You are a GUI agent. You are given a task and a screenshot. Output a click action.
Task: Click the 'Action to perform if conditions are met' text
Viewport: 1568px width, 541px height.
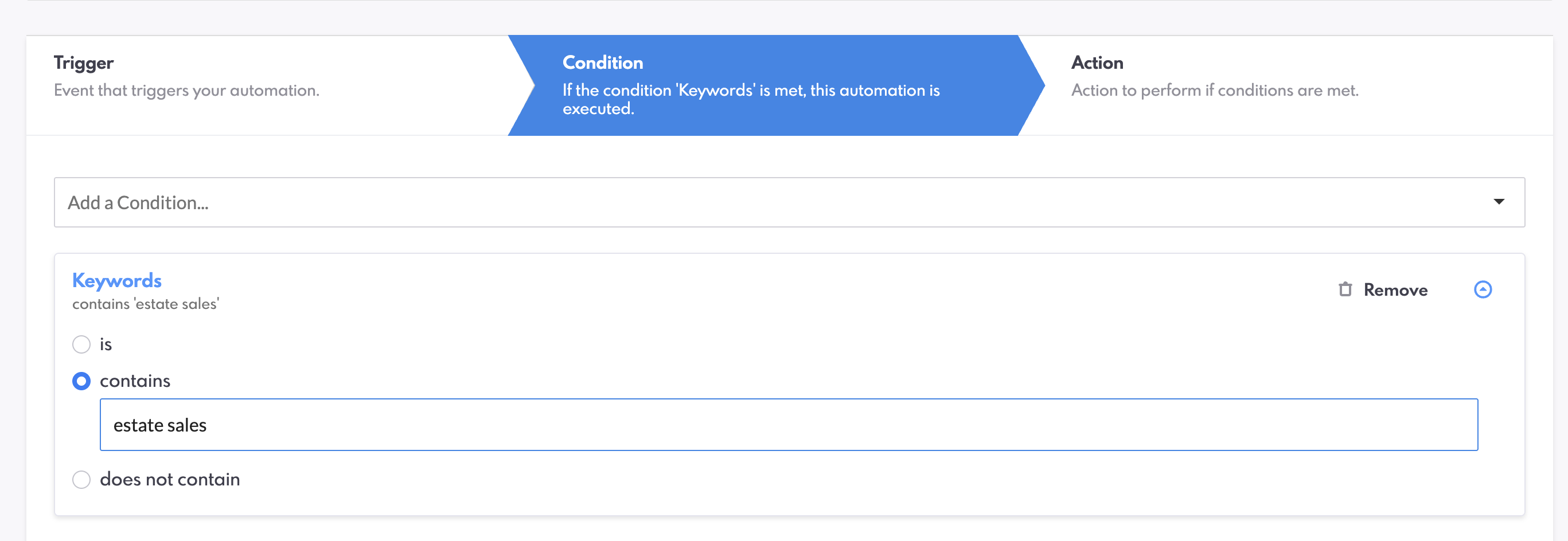click(1214, 91)
